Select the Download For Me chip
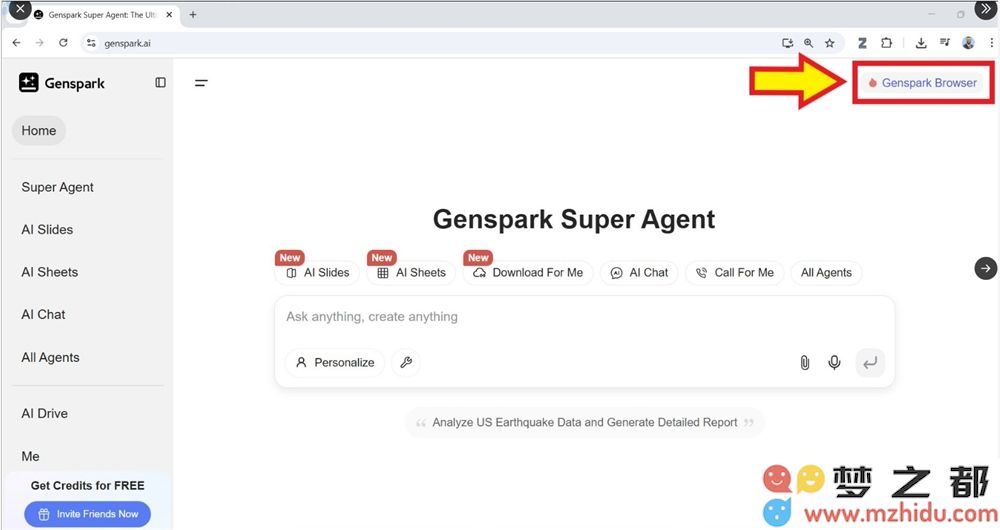Viewport: 1000px width, 530px height. (x=528, y=273)
